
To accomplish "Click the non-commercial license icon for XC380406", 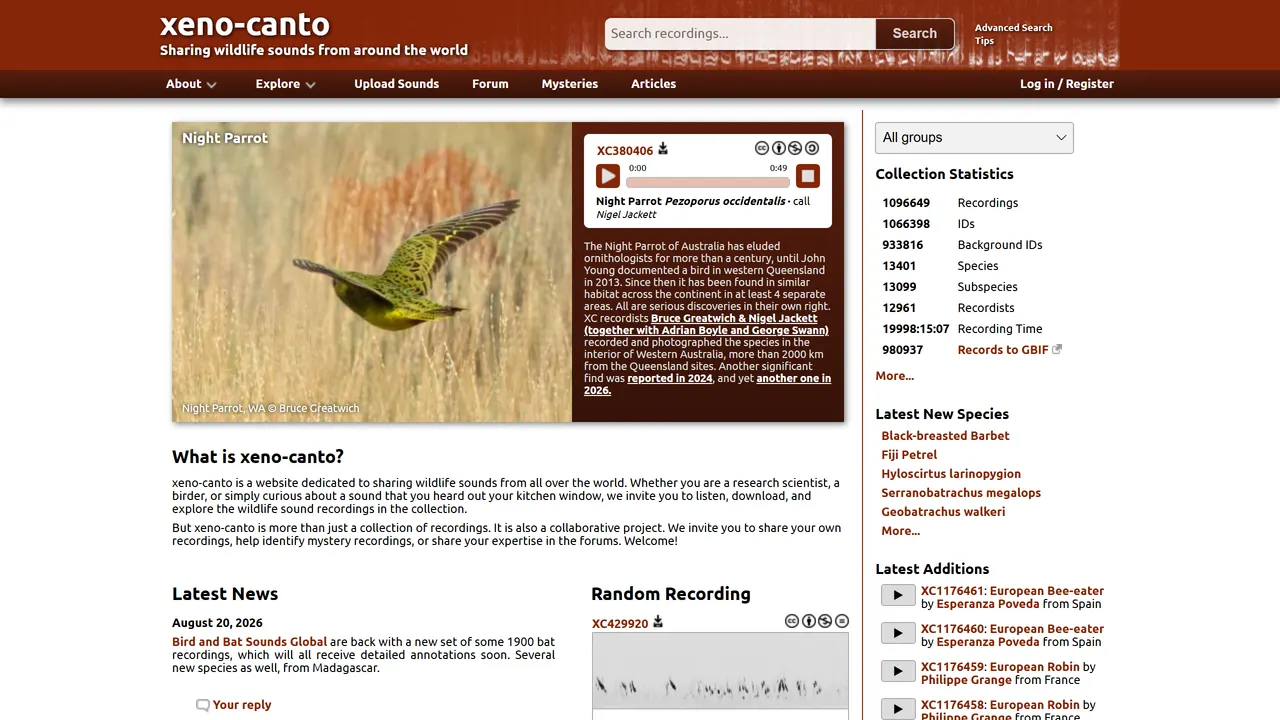I will pyautogui.click(x=795, y=148).
